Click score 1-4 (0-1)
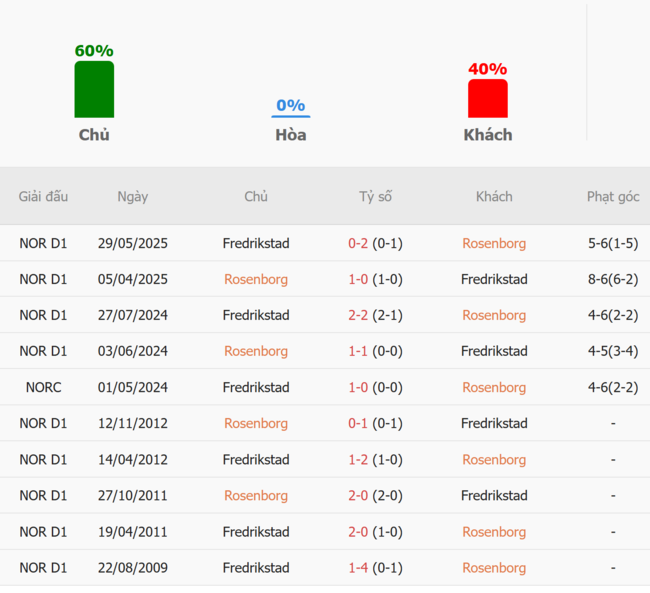This screenshot has width=650, height=593. (375, 567)
